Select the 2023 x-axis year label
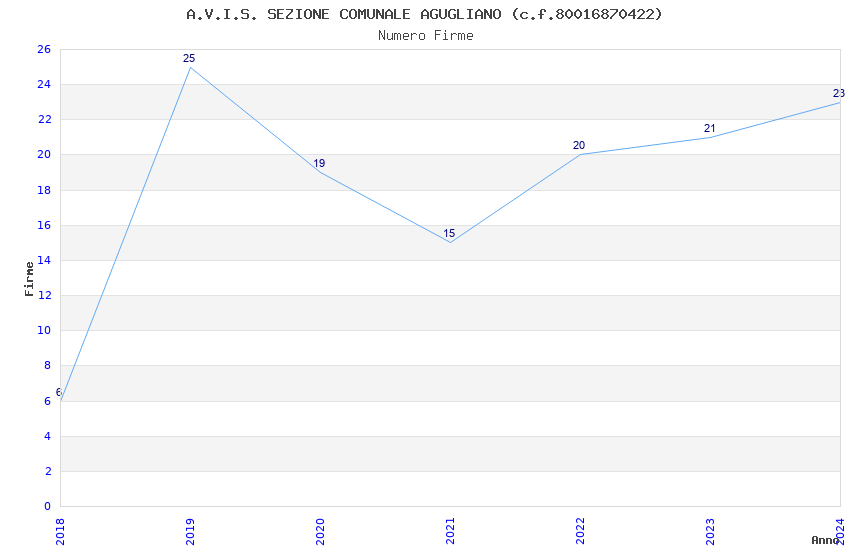This screenshot has width=850, height=550. tap(710, 532)
